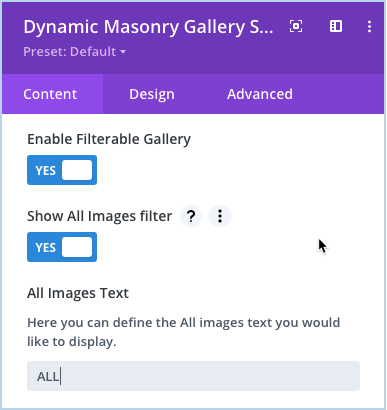Open the Preset: Default dropdown
Image resolution: width=387 pixels, height=410 pixels.
(75, 52)
